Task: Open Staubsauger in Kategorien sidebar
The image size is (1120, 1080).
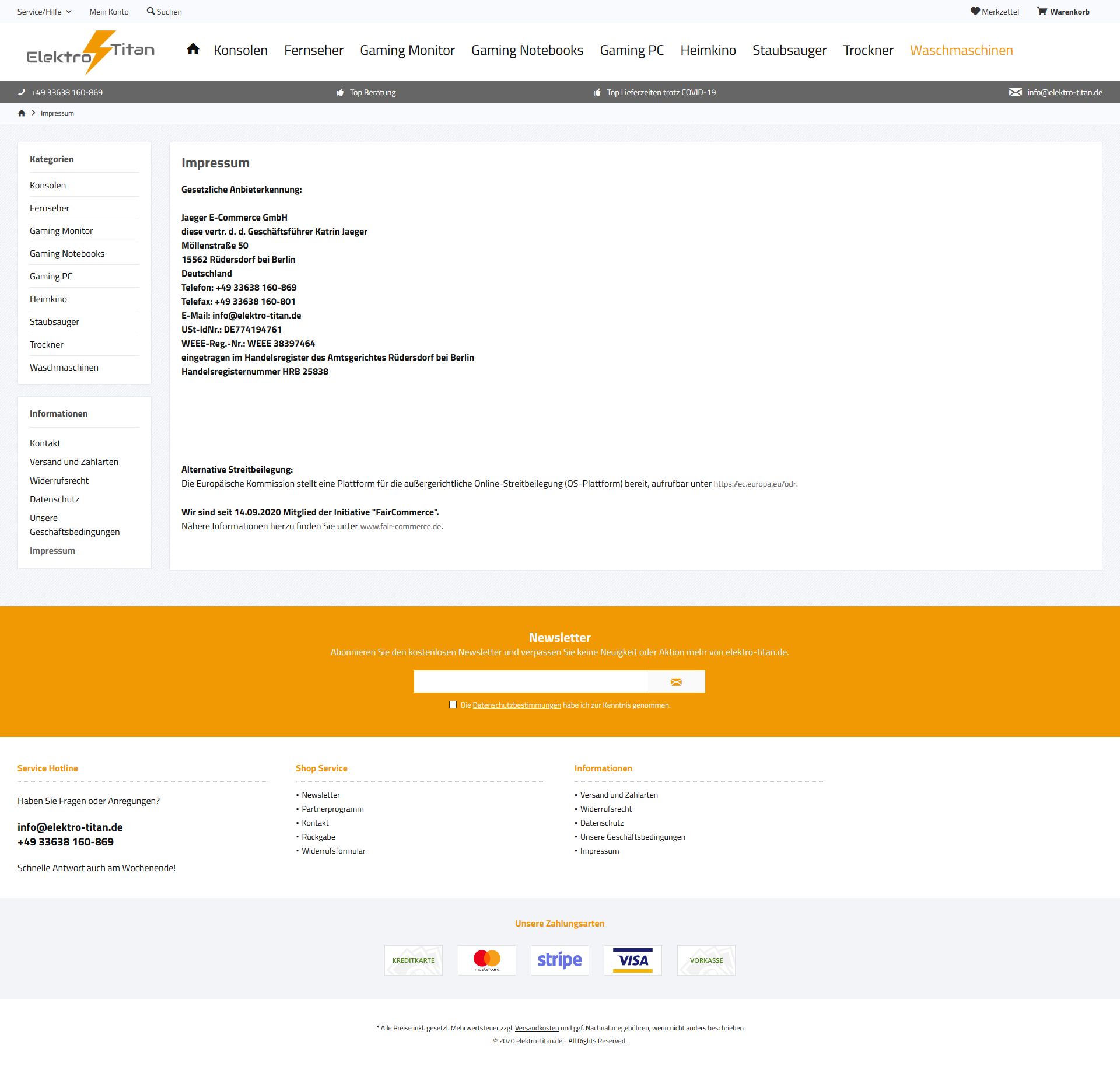Action: (54, 322)
